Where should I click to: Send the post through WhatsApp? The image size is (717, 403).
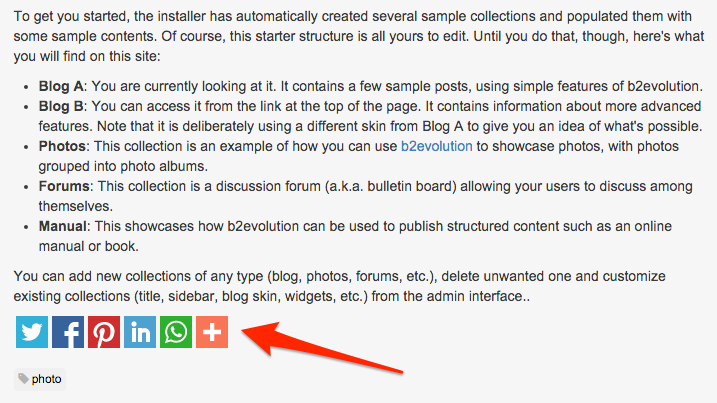click(176, 332)
